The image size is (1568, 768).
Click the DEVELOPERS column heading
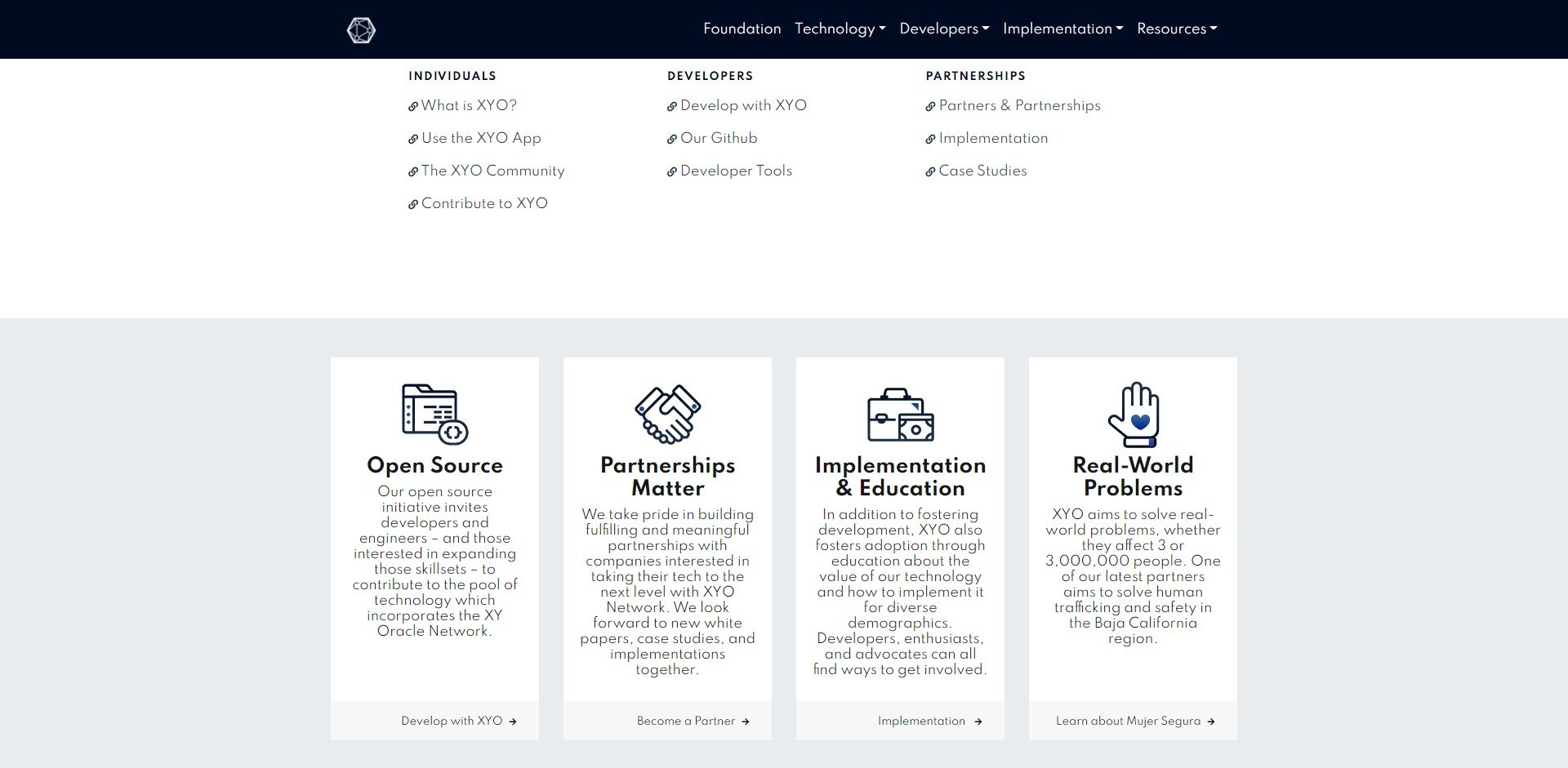coord(710,76)
